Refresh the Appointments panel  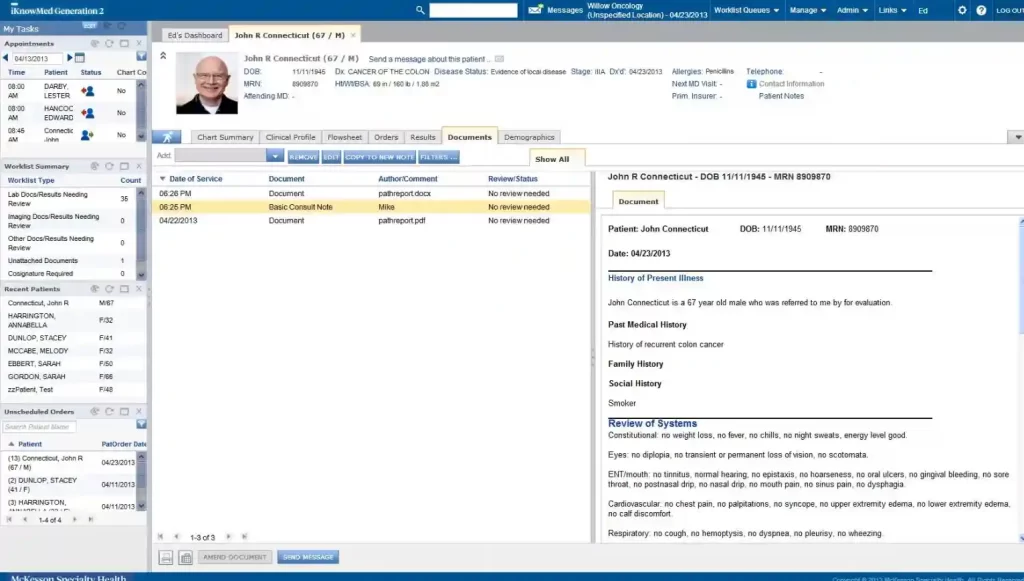[x=108, y=43]
